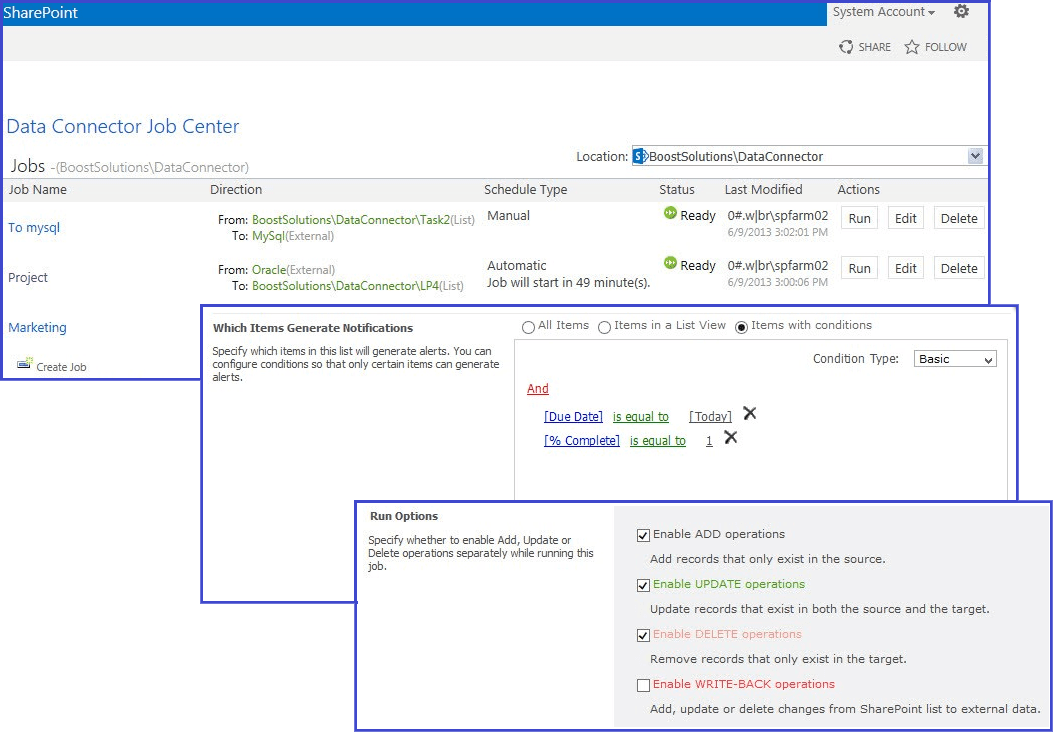Delete the To mysql job
Viewport: 1053px width, 732px height.
pos(959,218)
